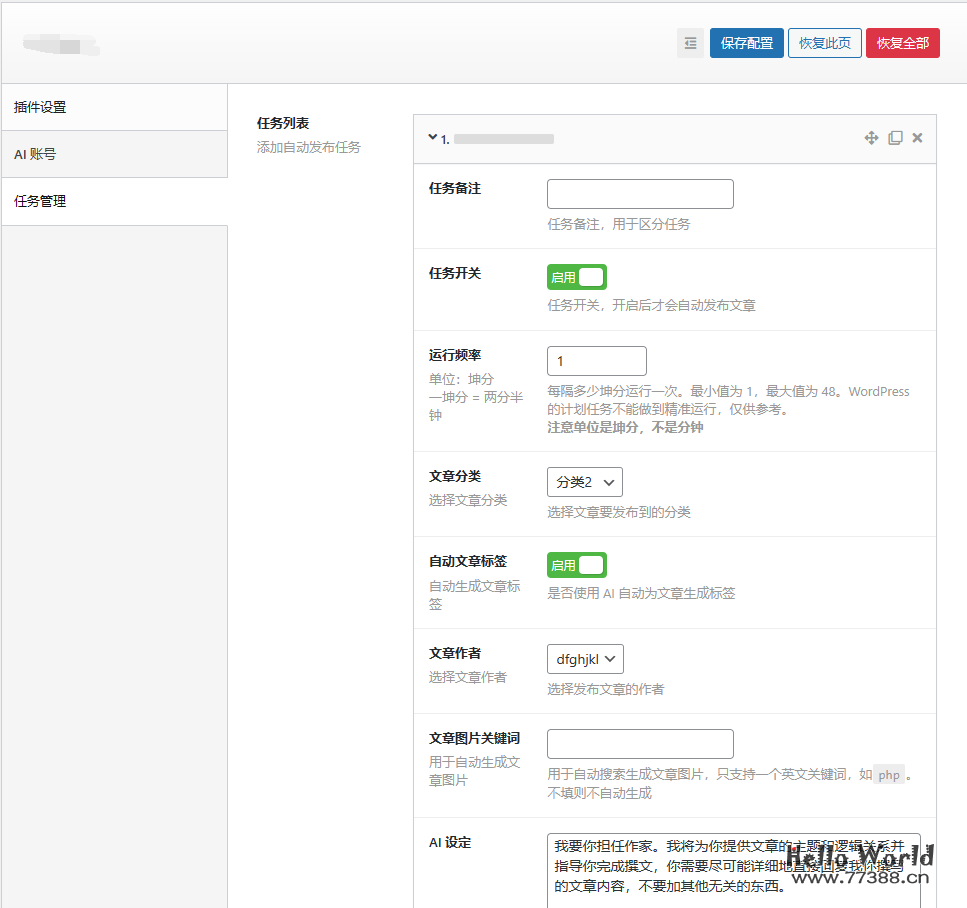Viewport: 967px width, 908px height.
Task: Open the 文章分类 dropdown showing 分类2
Action: pyautogui.click(x=584, y=481)
